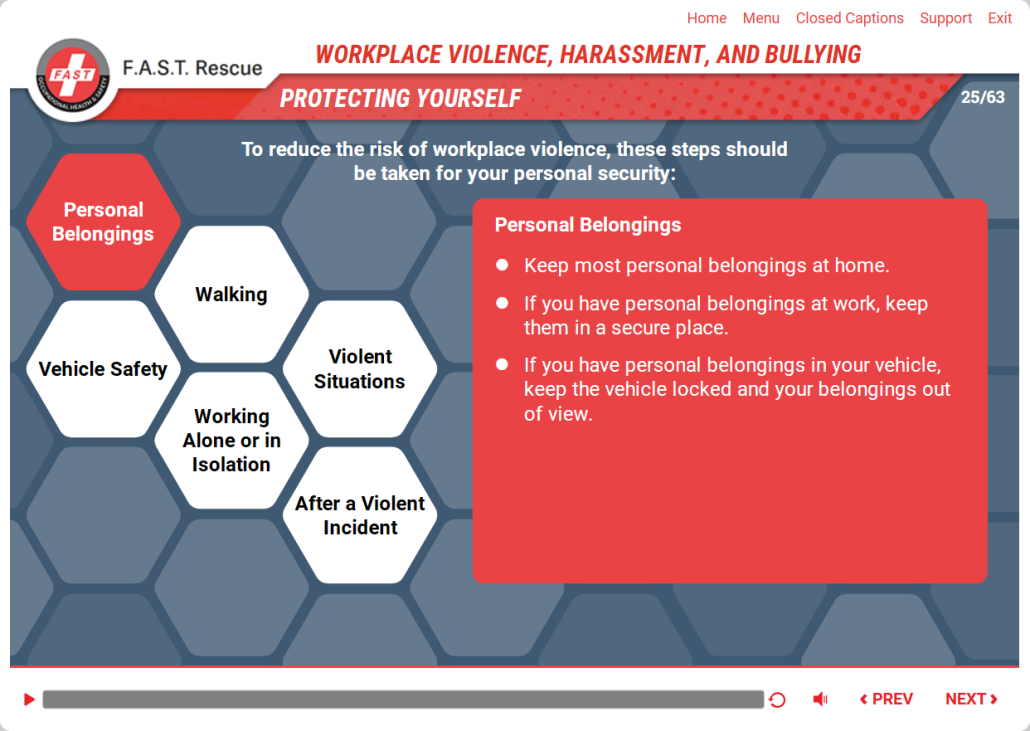The width and height of the screenshot is (1030, 731).
Task: Click the course title 'Workplace Violence, Harassment, and Bullying'
Action: click(589, 55)
